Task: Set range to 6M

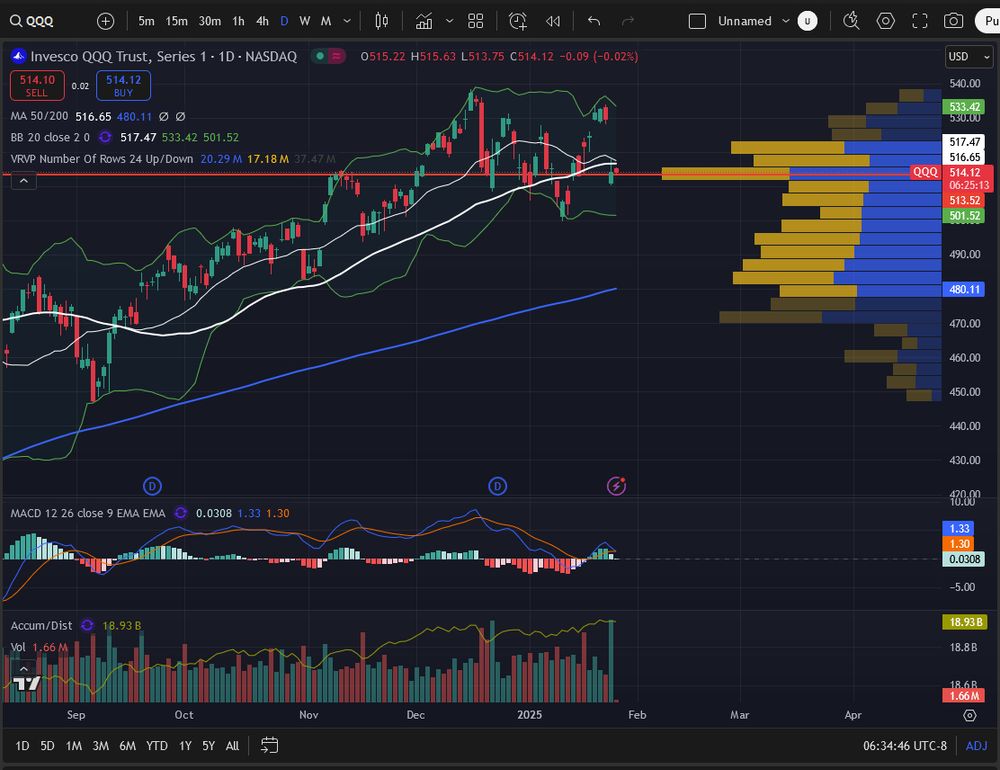Action: pyautogui.click(x=128, y=746)
